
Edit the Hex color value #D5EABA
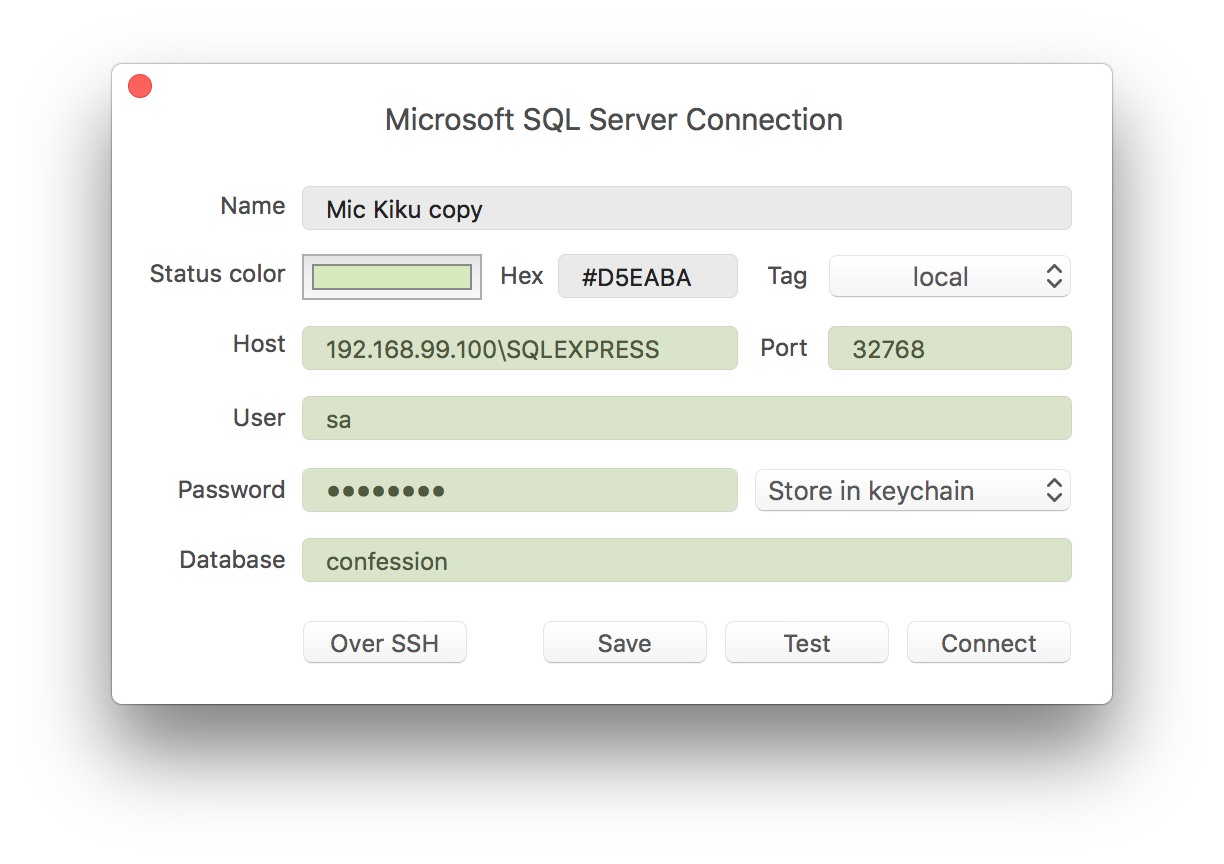[647, 276]
